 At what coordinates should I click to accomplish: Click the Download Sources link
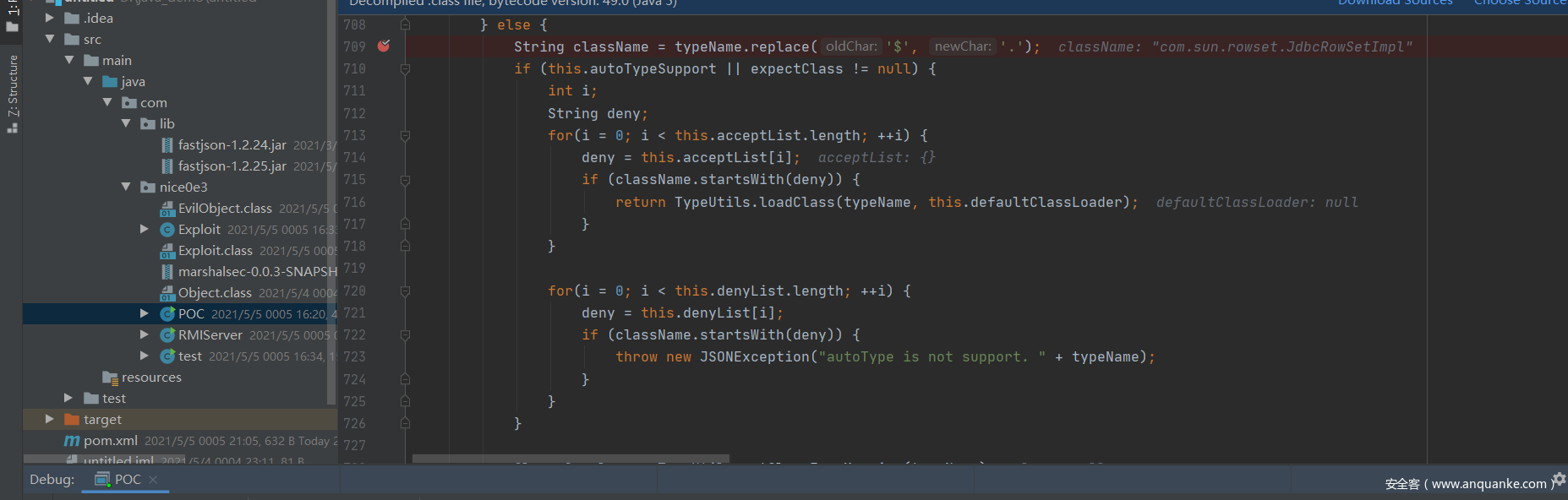click(1395, 3)
